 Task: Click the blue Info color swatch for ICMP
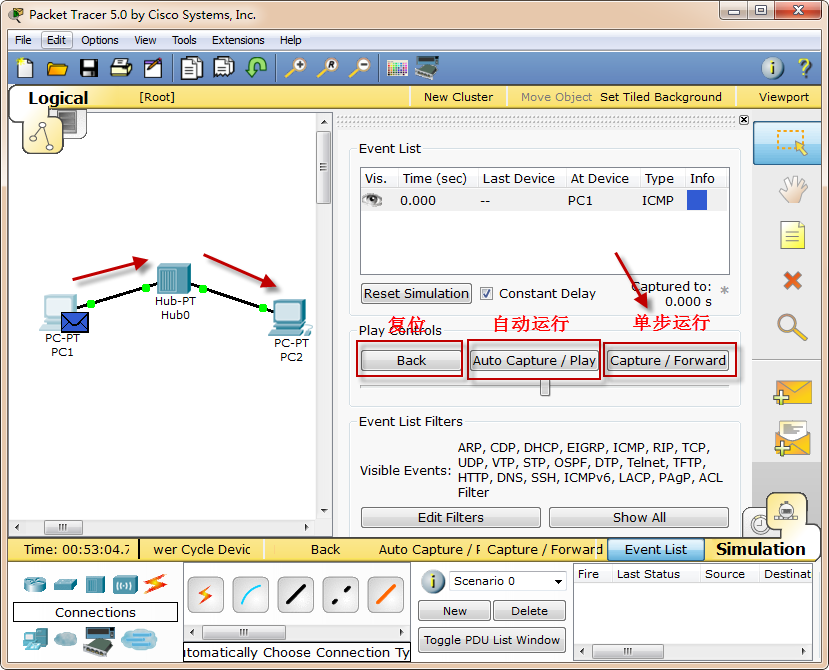pyautogui.click(x=697, y=200)
